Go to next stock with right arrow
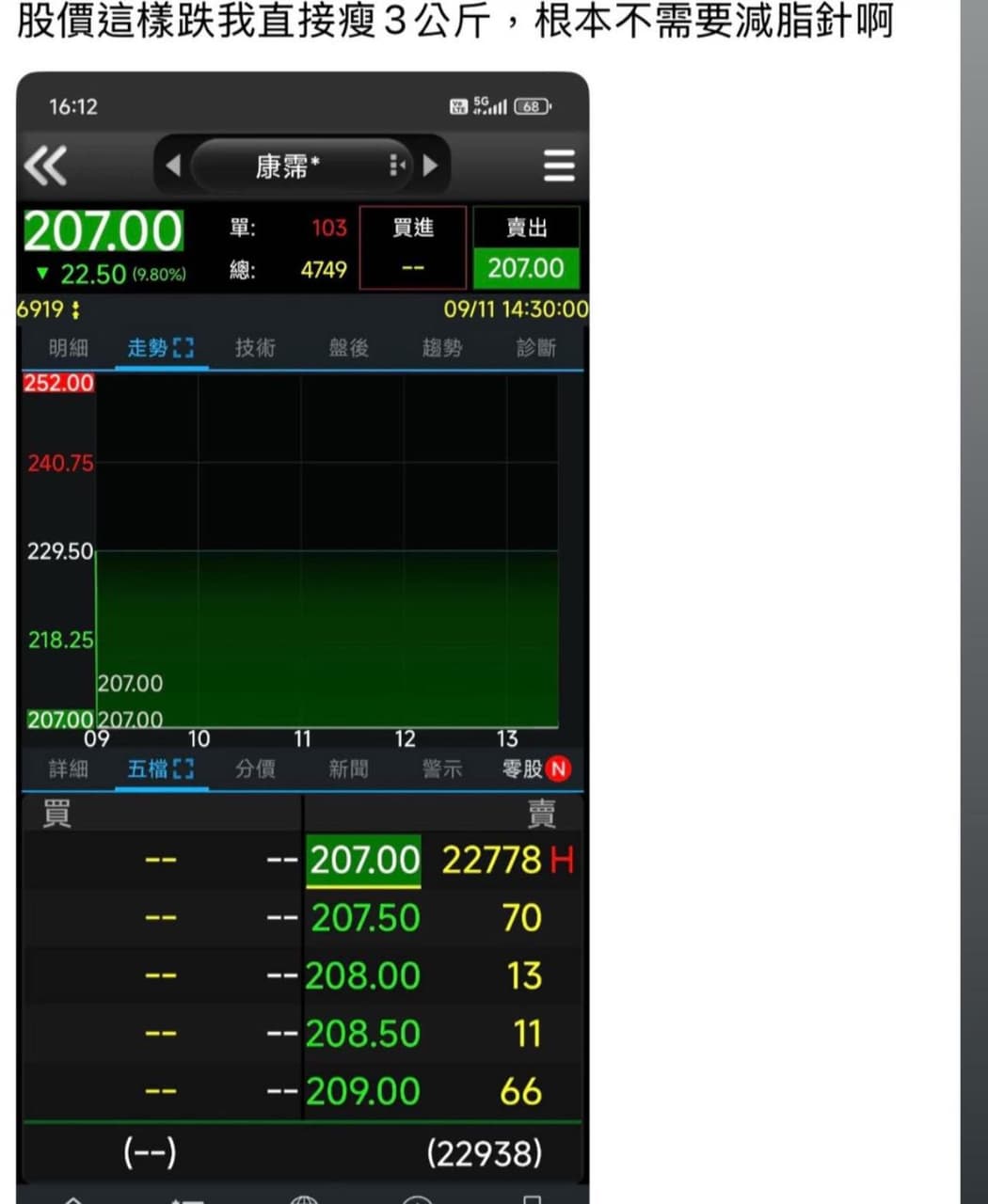 pyautogui.click(x=431, y=166)
